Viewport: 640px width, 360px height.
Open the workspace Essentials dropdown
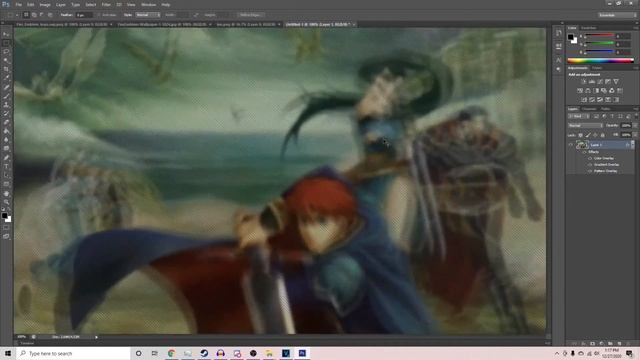[617, 15]
